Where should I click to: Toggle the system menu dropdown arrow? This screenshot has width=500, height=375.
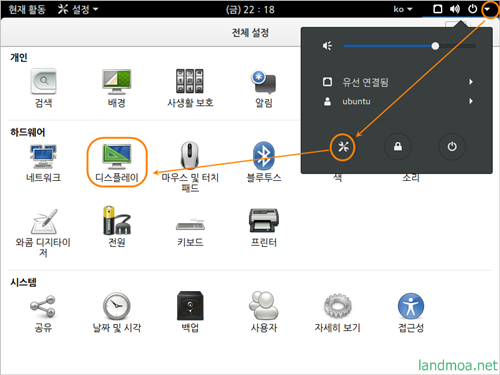click(x=487, y=9)
